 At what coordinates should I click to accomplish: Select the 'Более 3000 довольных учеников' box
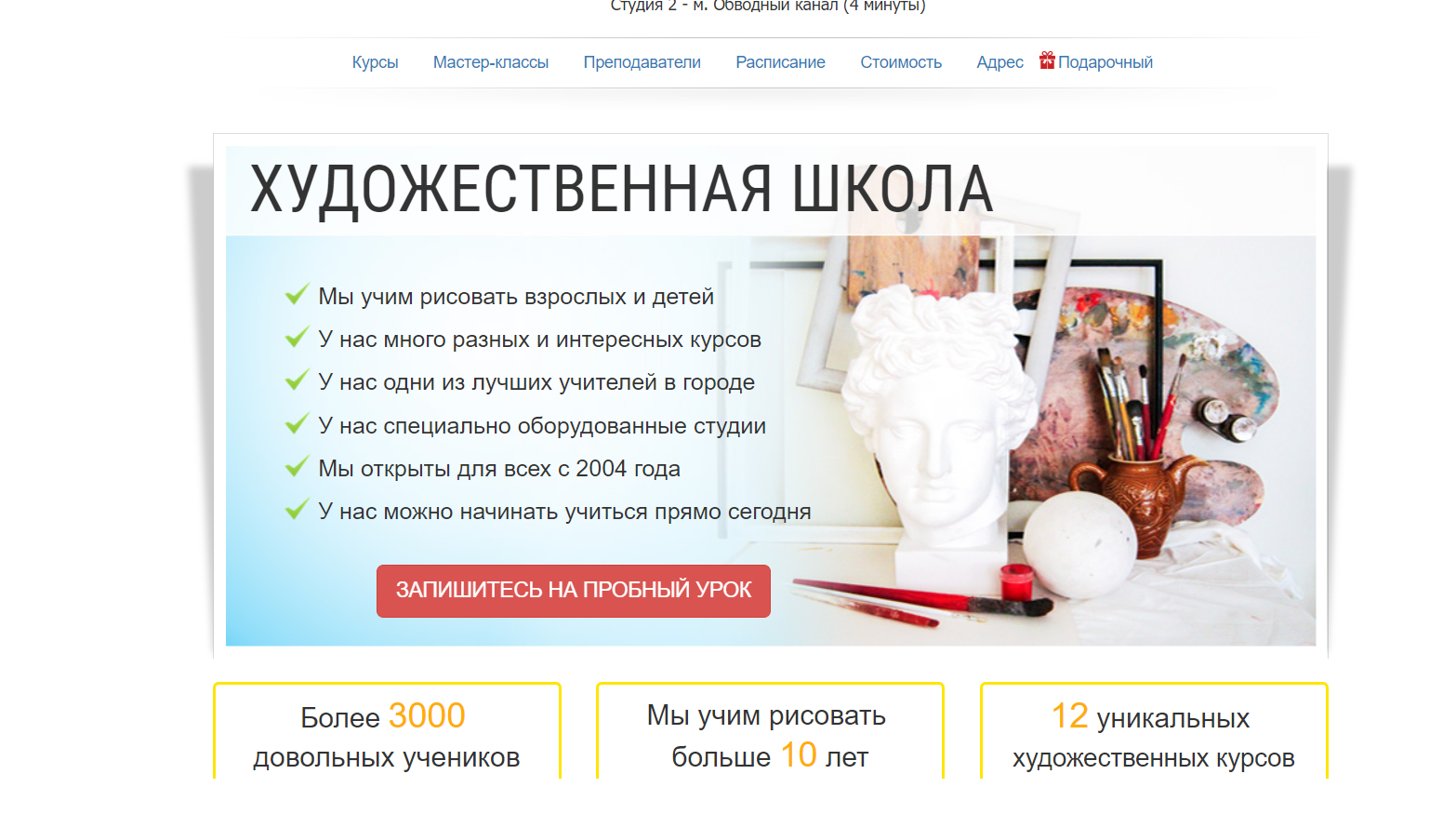387,734
